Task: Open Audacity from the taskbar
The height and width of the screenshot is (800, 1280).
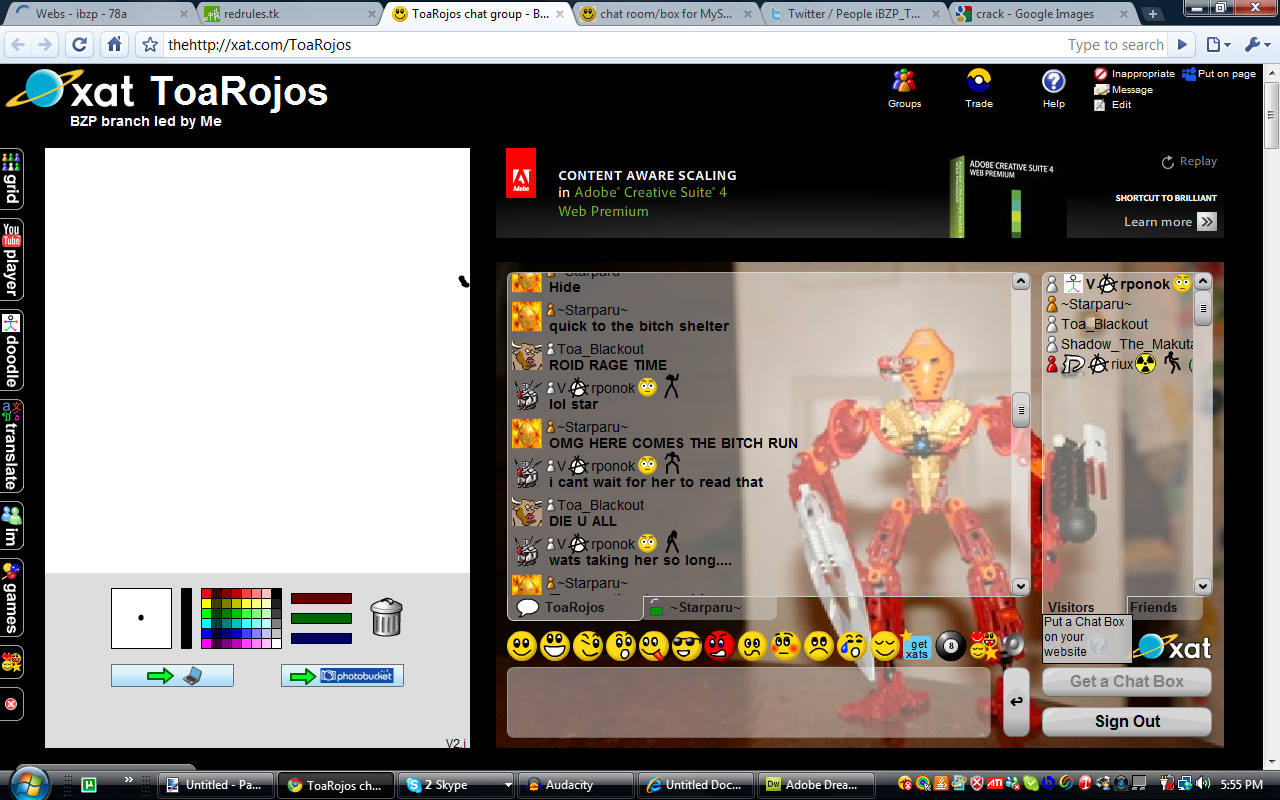Action: point(576,785)
